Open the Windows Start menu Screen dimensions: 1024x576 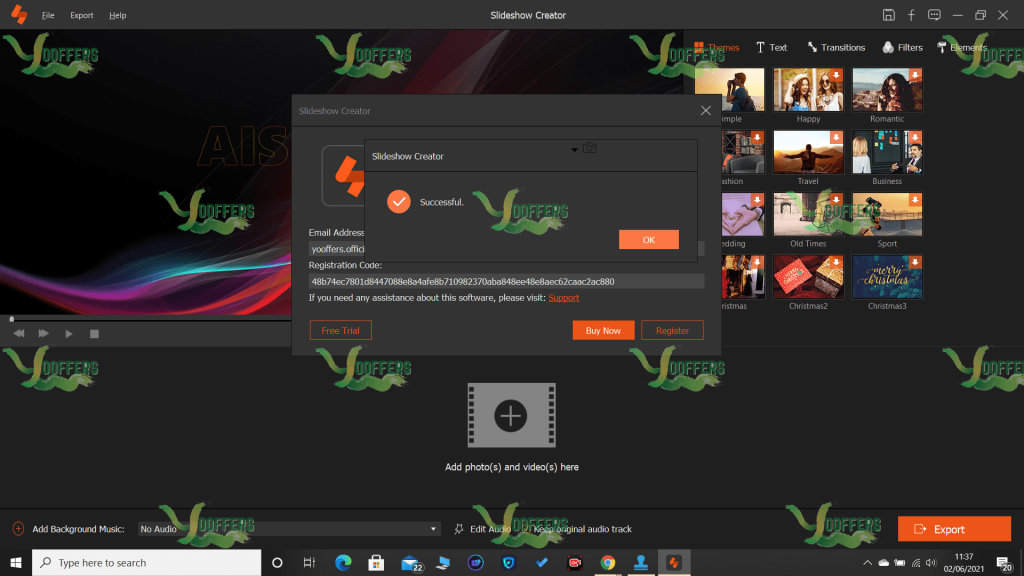[x=16, y=562]
